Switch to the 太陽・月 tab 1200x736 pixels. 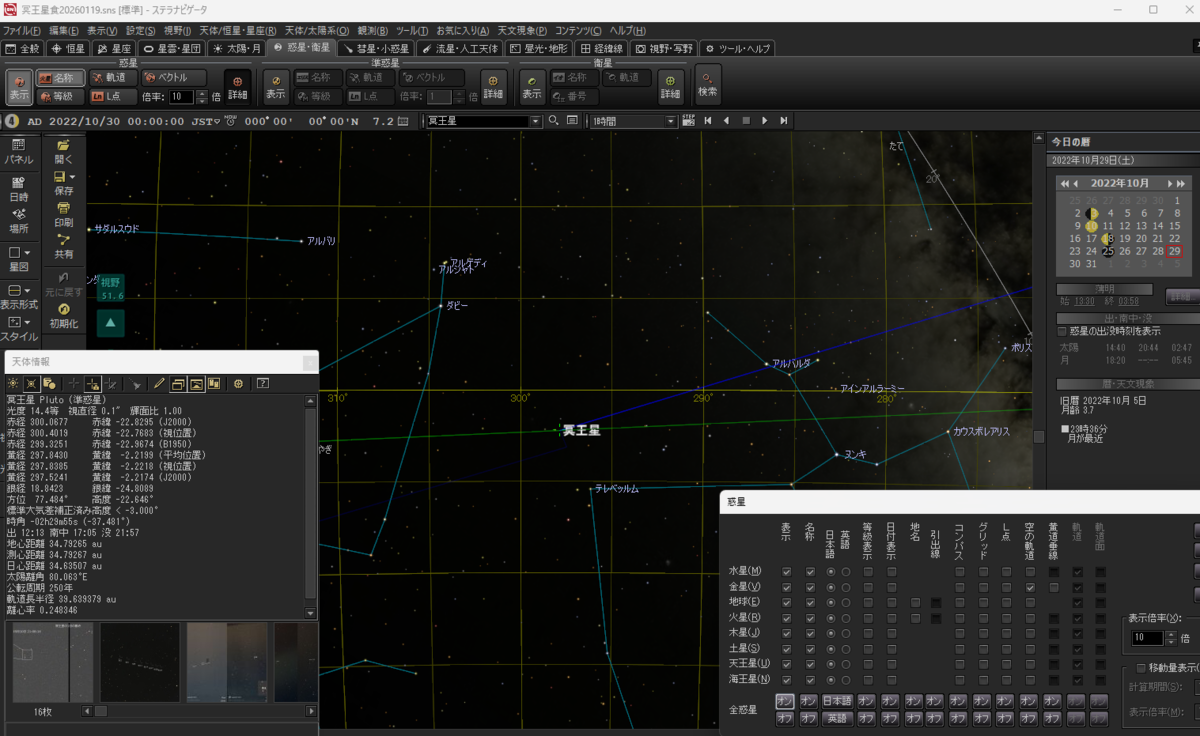coord(236,48)
